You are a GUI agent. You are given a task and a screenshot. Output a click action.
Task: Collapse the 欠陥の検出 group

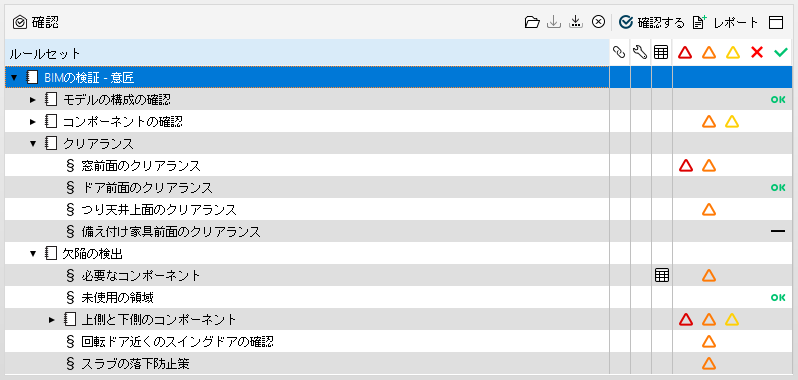tap(33, 253)
